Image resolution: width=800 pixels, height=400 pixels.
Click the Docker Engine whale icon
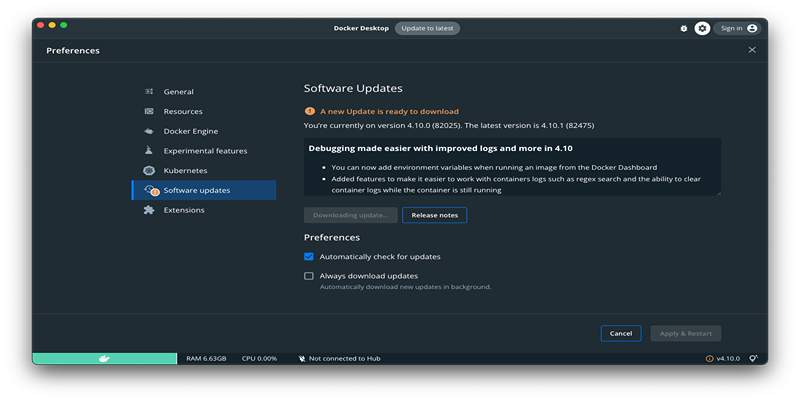tap(149, 131)
